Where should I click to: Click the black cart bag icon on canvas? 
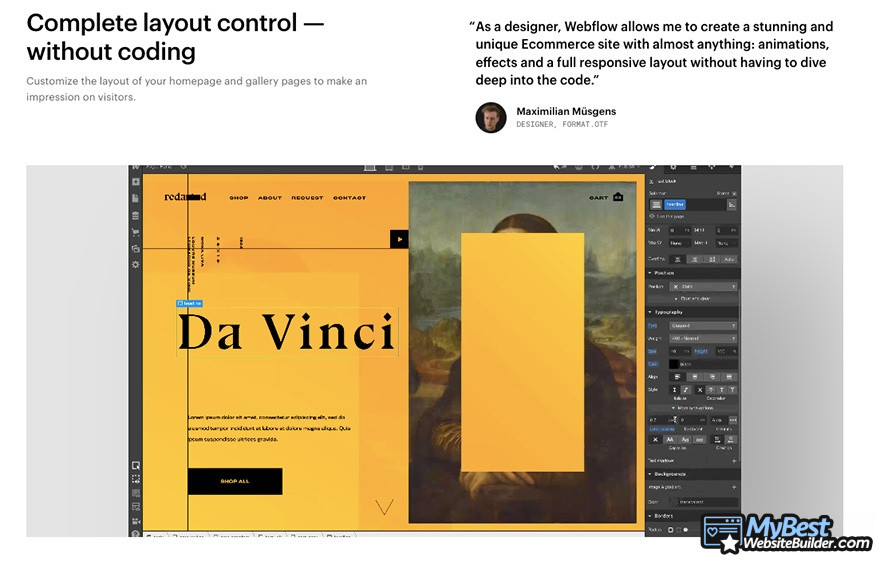tap(618, 197)
